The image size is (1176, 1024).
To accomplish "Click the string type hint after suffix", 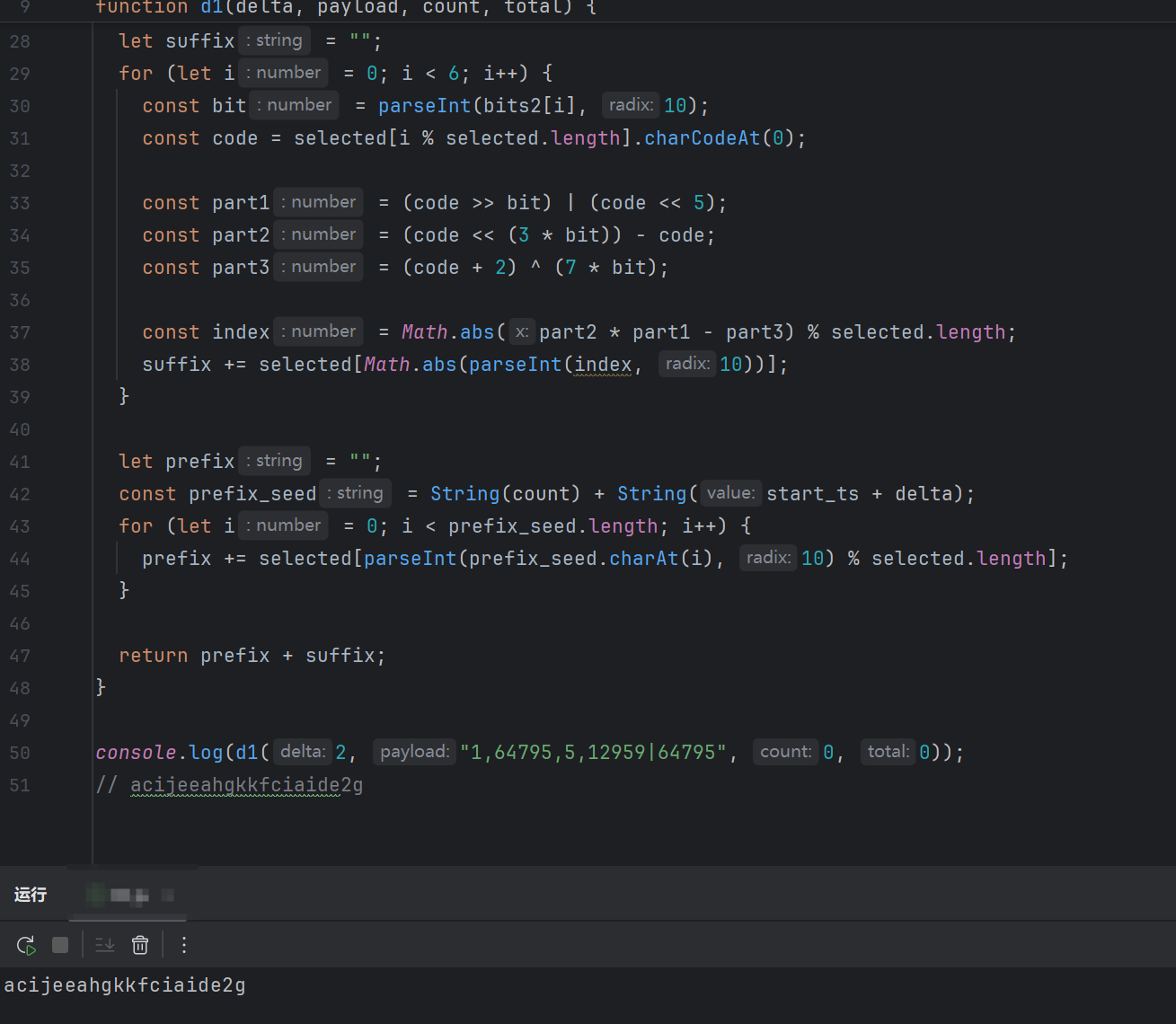I will point(275,40).
